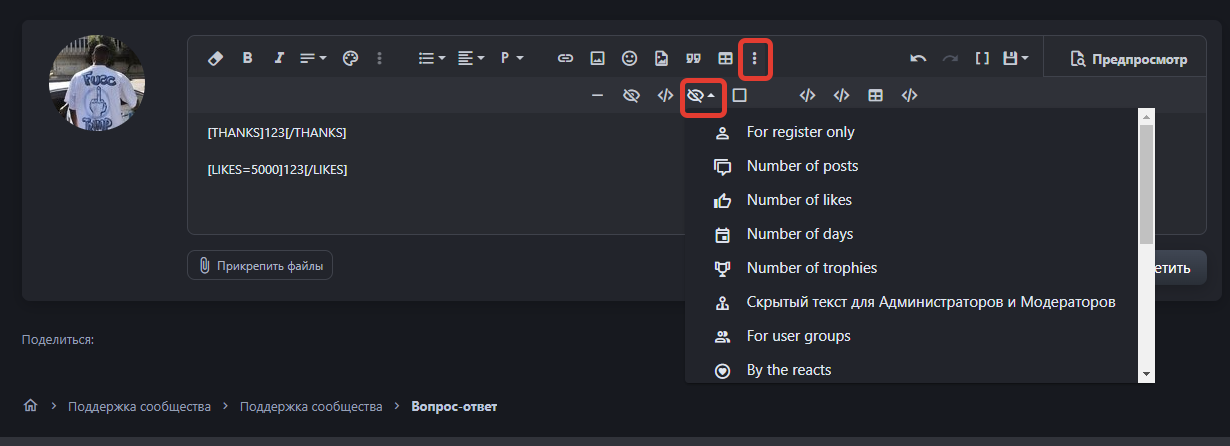Toggle bold formatting
The width and height of the screenshot is (1230, 446).
[247, 58]
